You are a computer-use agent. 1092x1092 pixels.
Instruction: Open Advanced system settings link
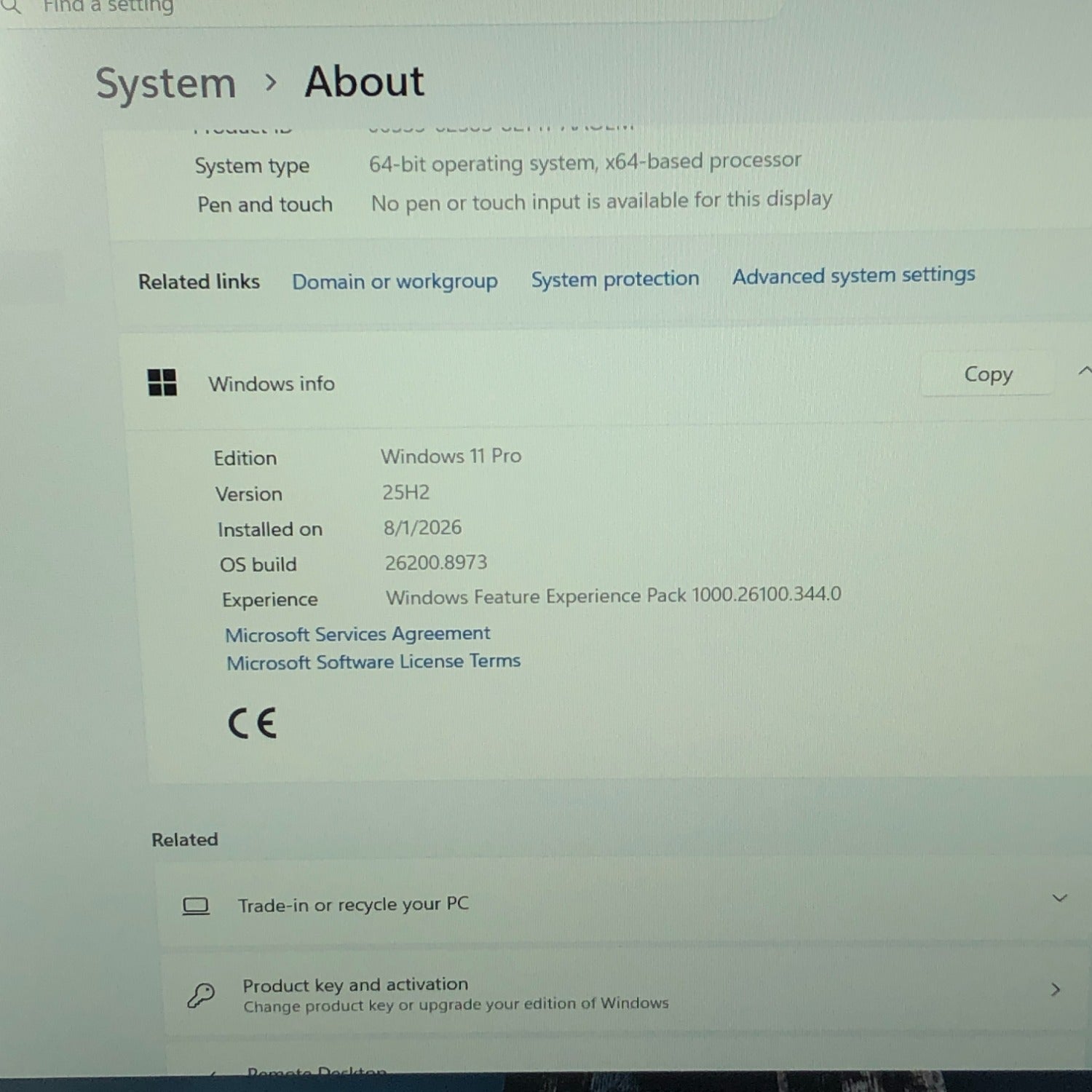854,275
